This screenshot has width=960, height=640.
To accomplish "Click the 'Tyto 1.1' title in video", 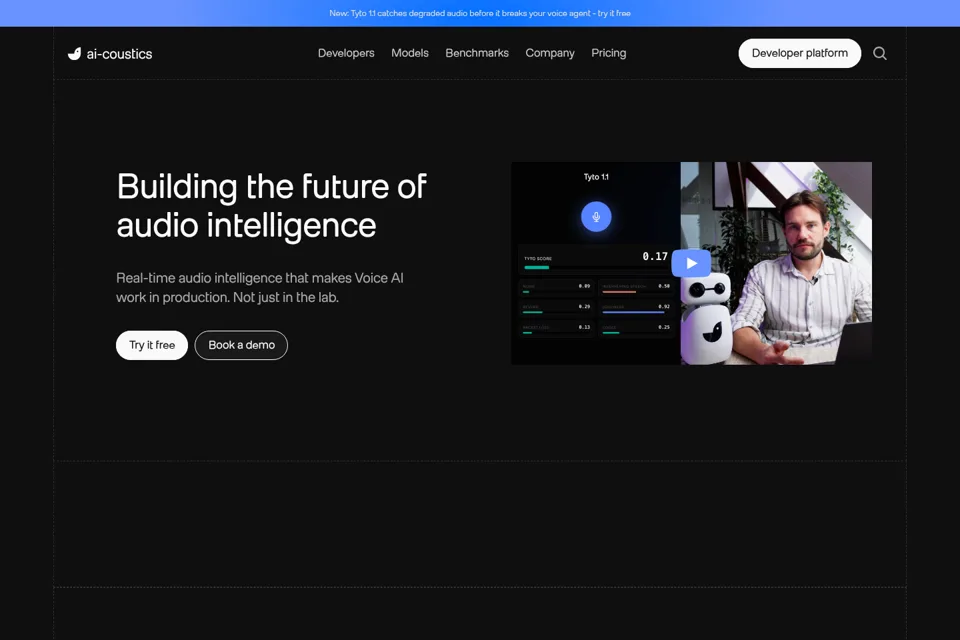I will [x=596, y=177].
